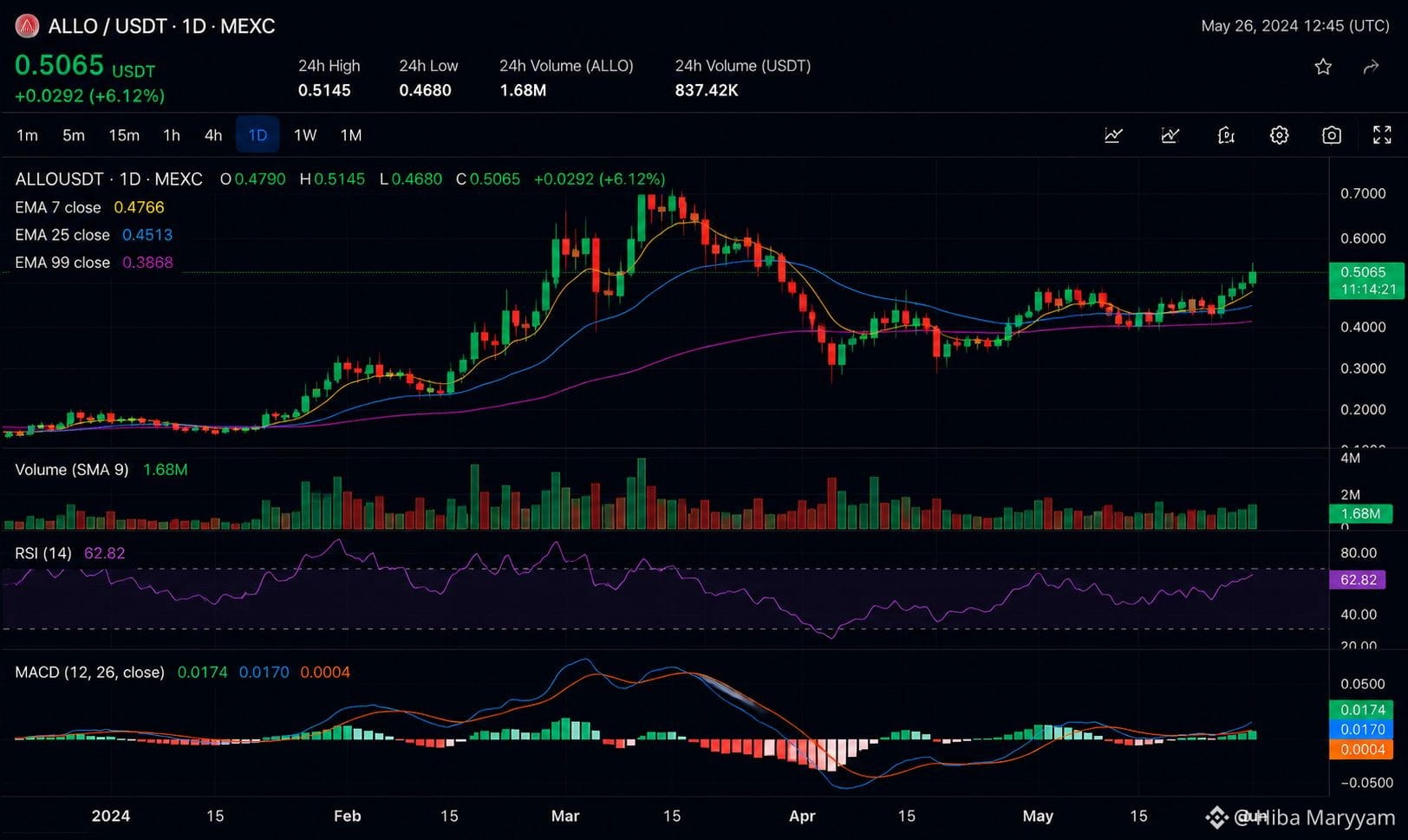The height and width of the screenshot is (840, 1408).
Task: Click the green 0.0174 MACD axis tag
Action: point(1363,710)
